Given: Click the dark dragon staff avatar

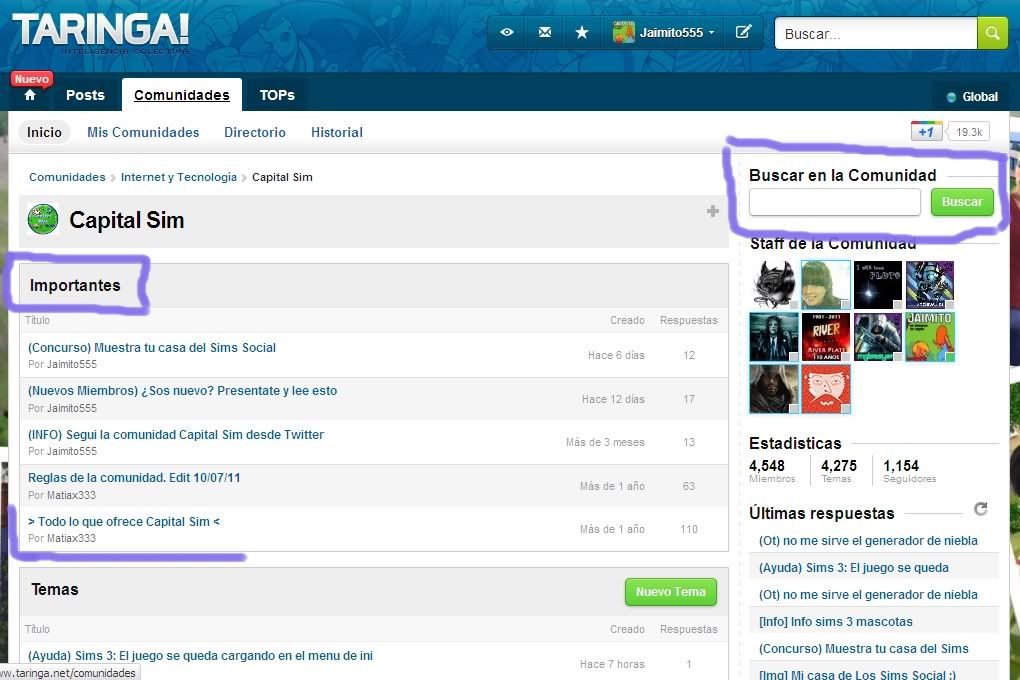Looking at the screenshot, I should [x=773, y=284].
